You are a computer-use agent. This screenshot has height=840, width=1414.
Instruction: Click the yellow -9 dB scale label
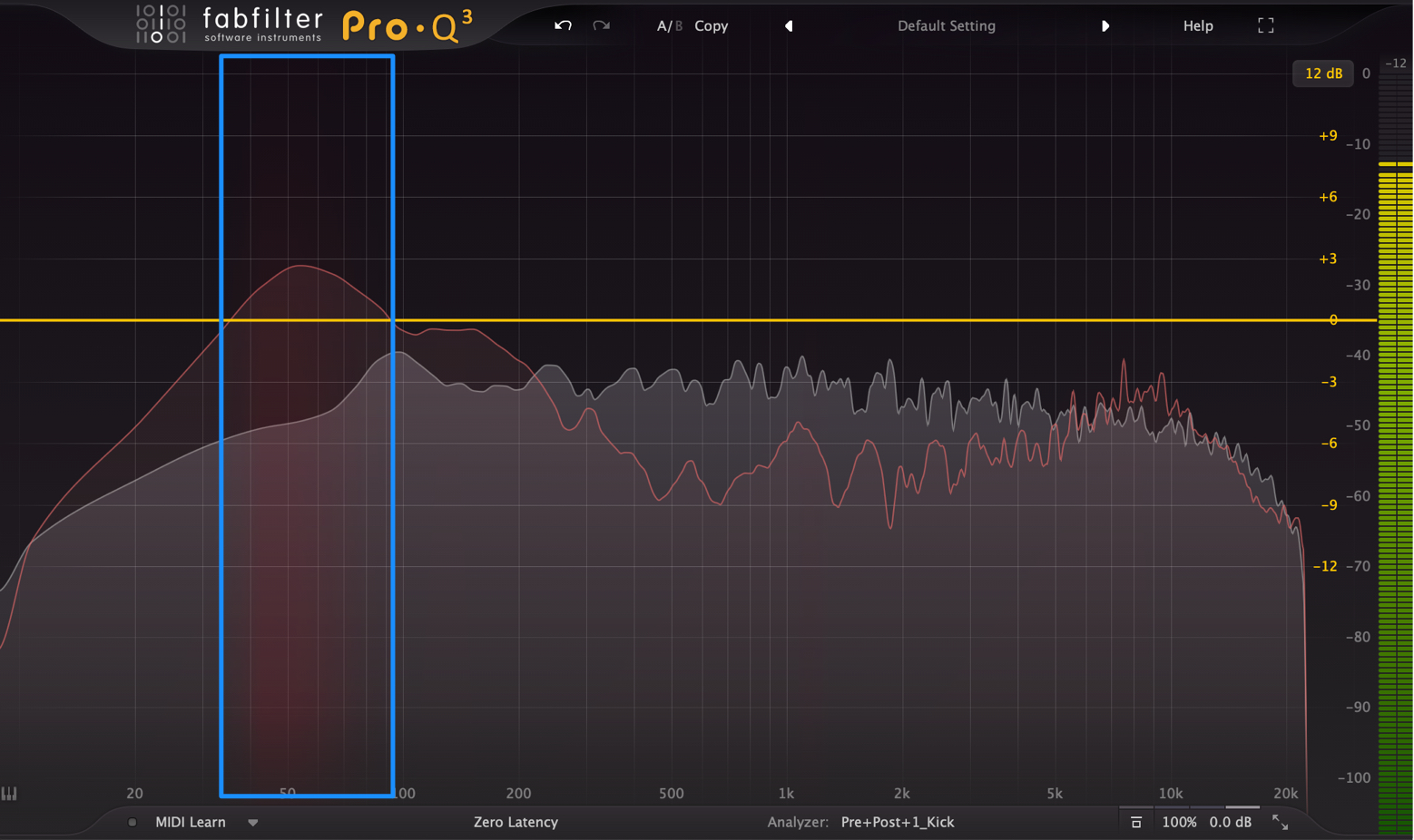[1329, 505]
